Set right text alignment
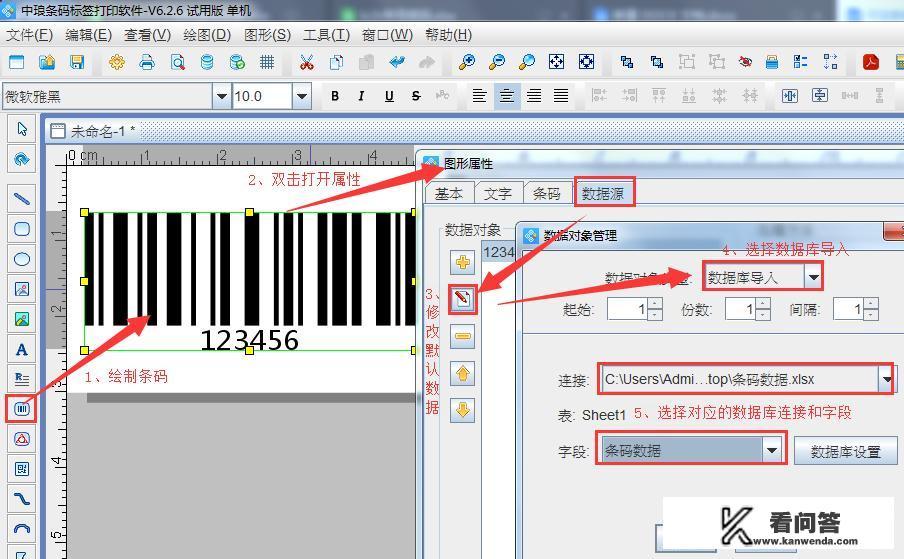This screenshot has height=559, width=904. click(x=534, y=96)
